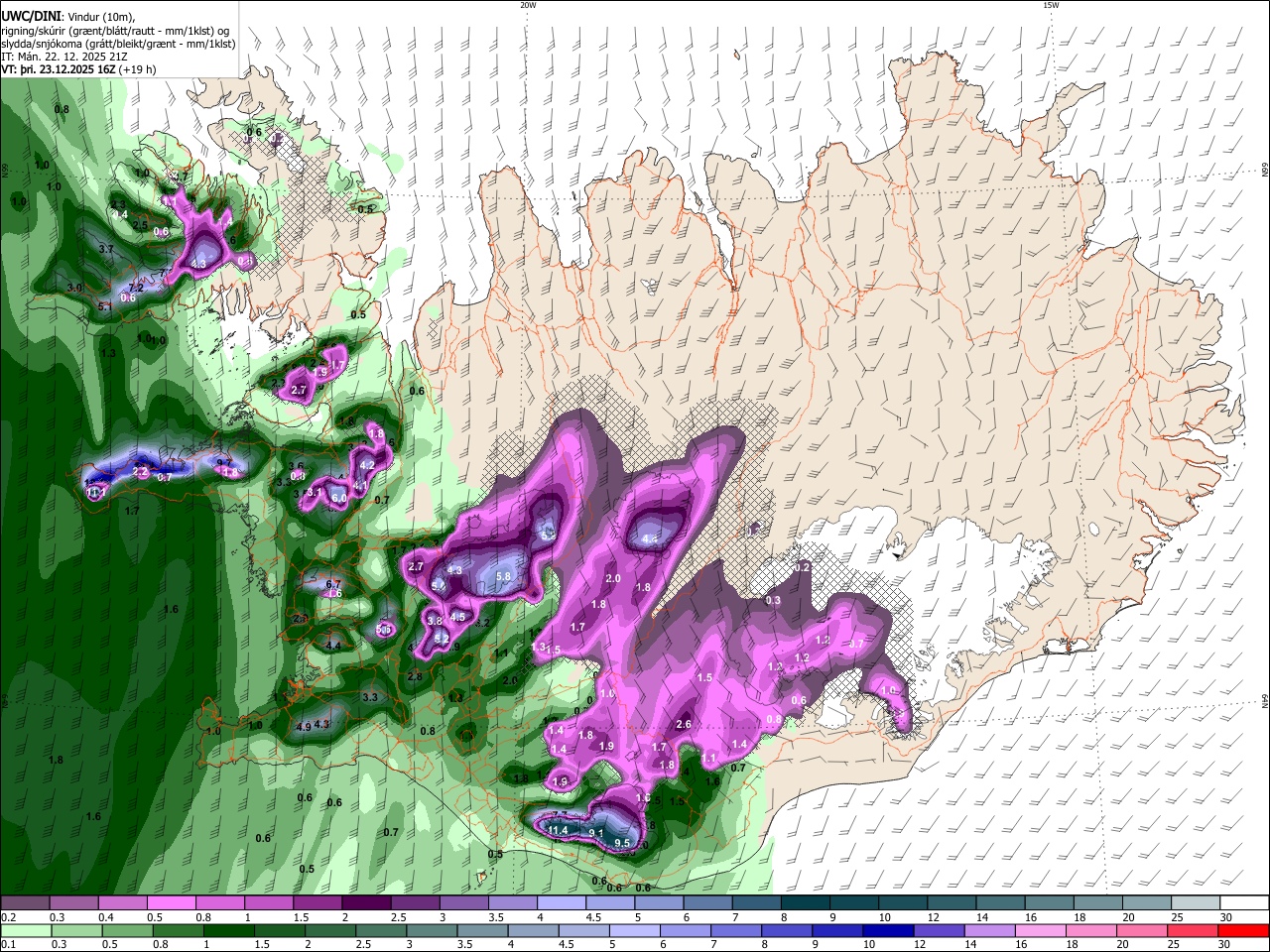Pick the dark mauve swatch marked 0.2 on the upper scale
The image size is (1270, 952).
[25, 903]
